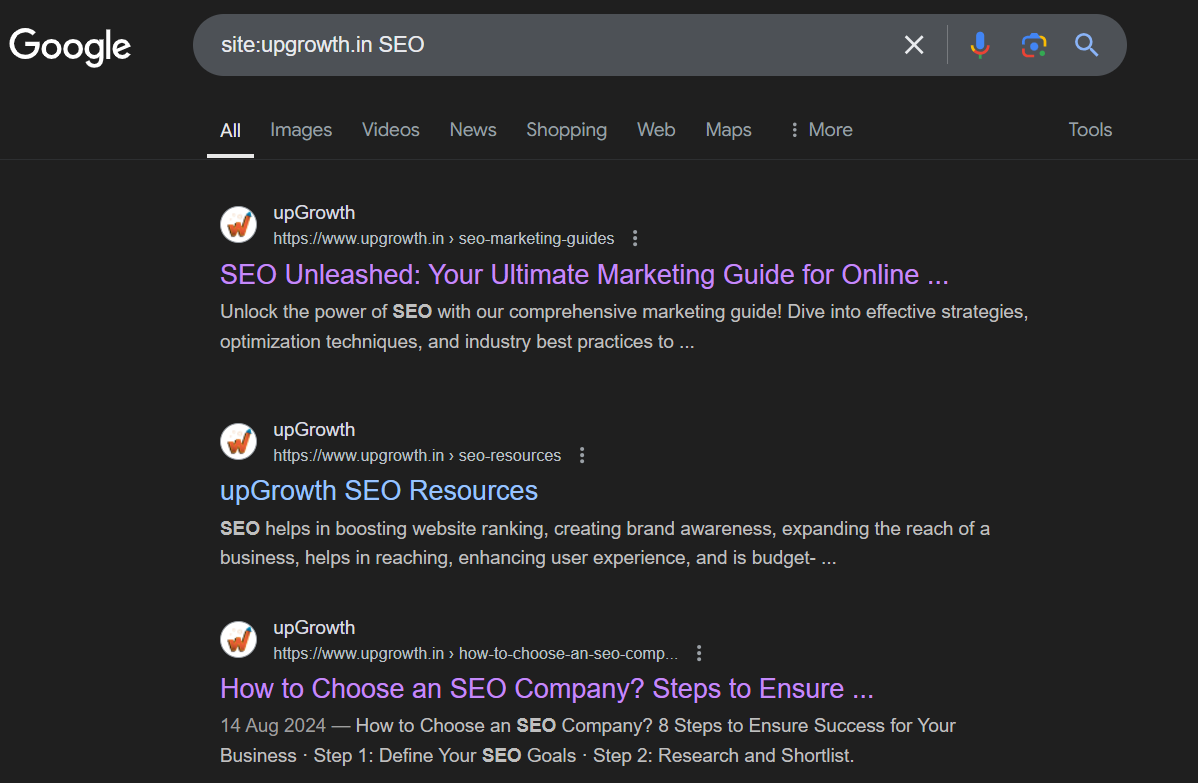Click snippet text 'Unlock the power of SEO'
The height and width of the screenshot is (783, 1198).
(326, 312)
